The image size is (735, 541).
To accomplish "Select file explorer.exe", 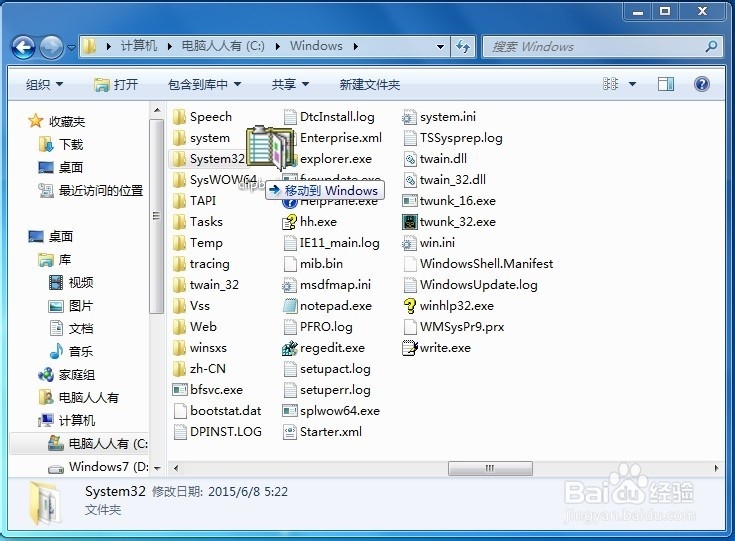I will point(336,159).
